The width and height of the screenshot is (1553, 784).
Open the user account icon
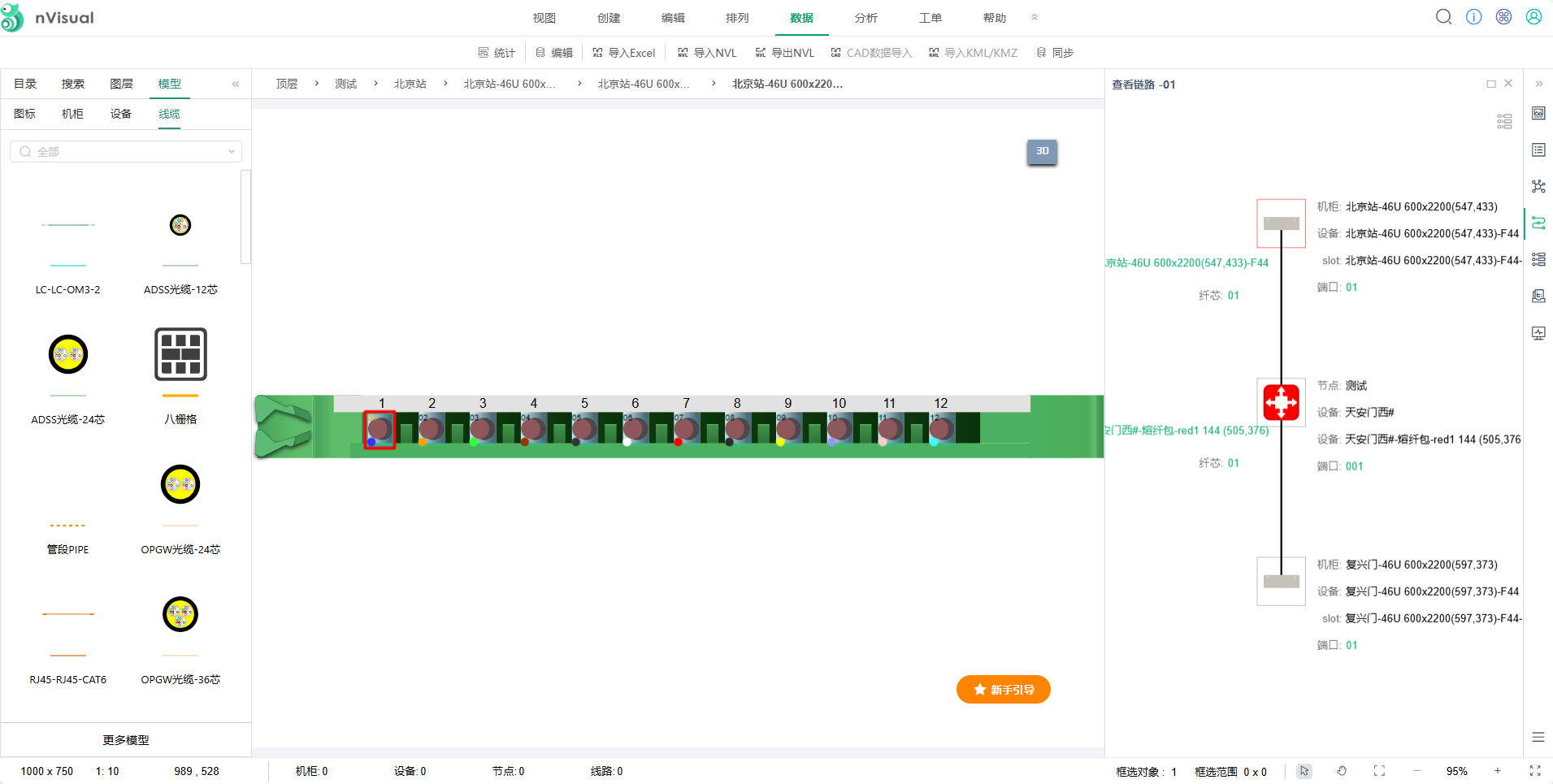coord(1533,17)
